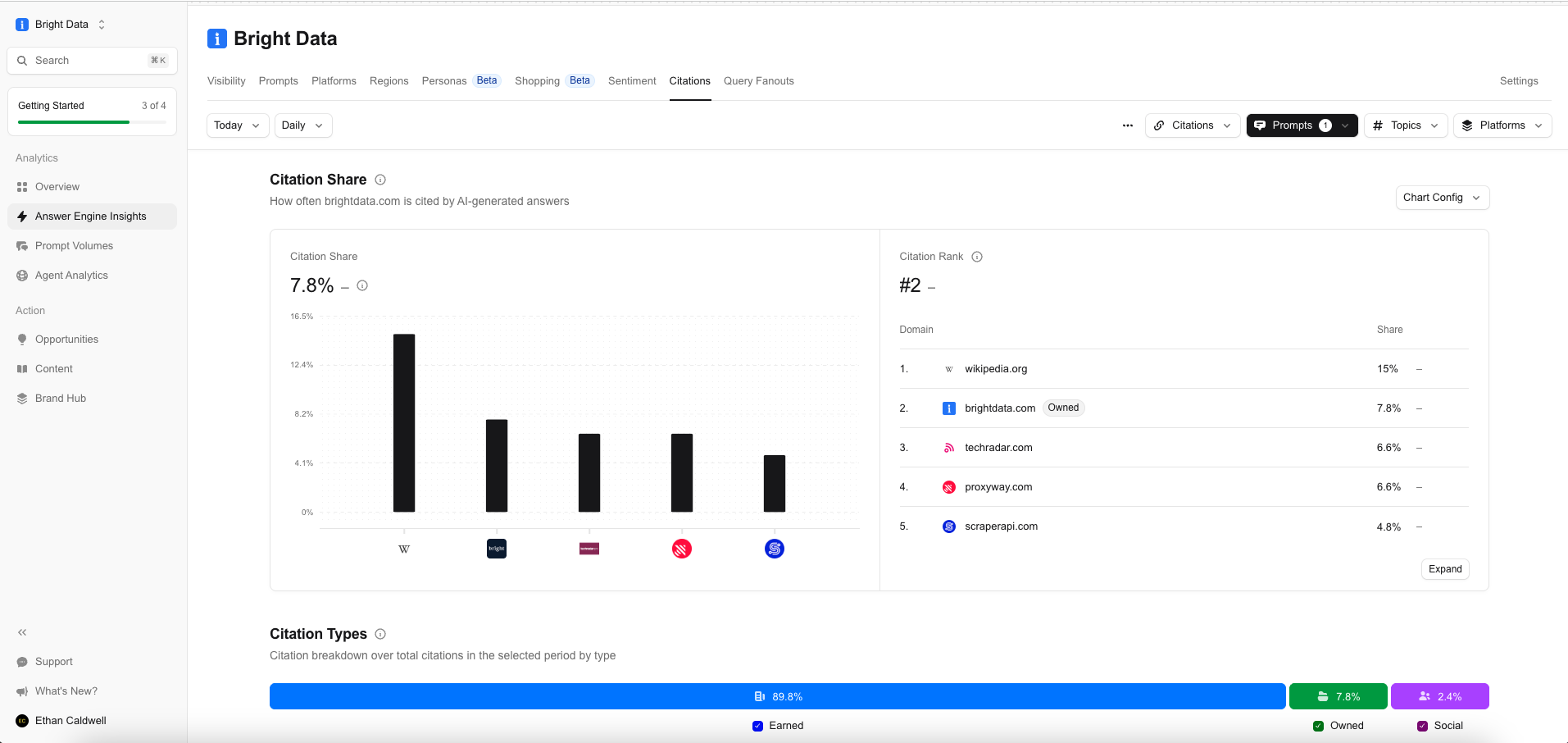This screenshot has width=1568, height=743.
Task: Toggle the Earned checkbox
Action: (x=757, y=726)
